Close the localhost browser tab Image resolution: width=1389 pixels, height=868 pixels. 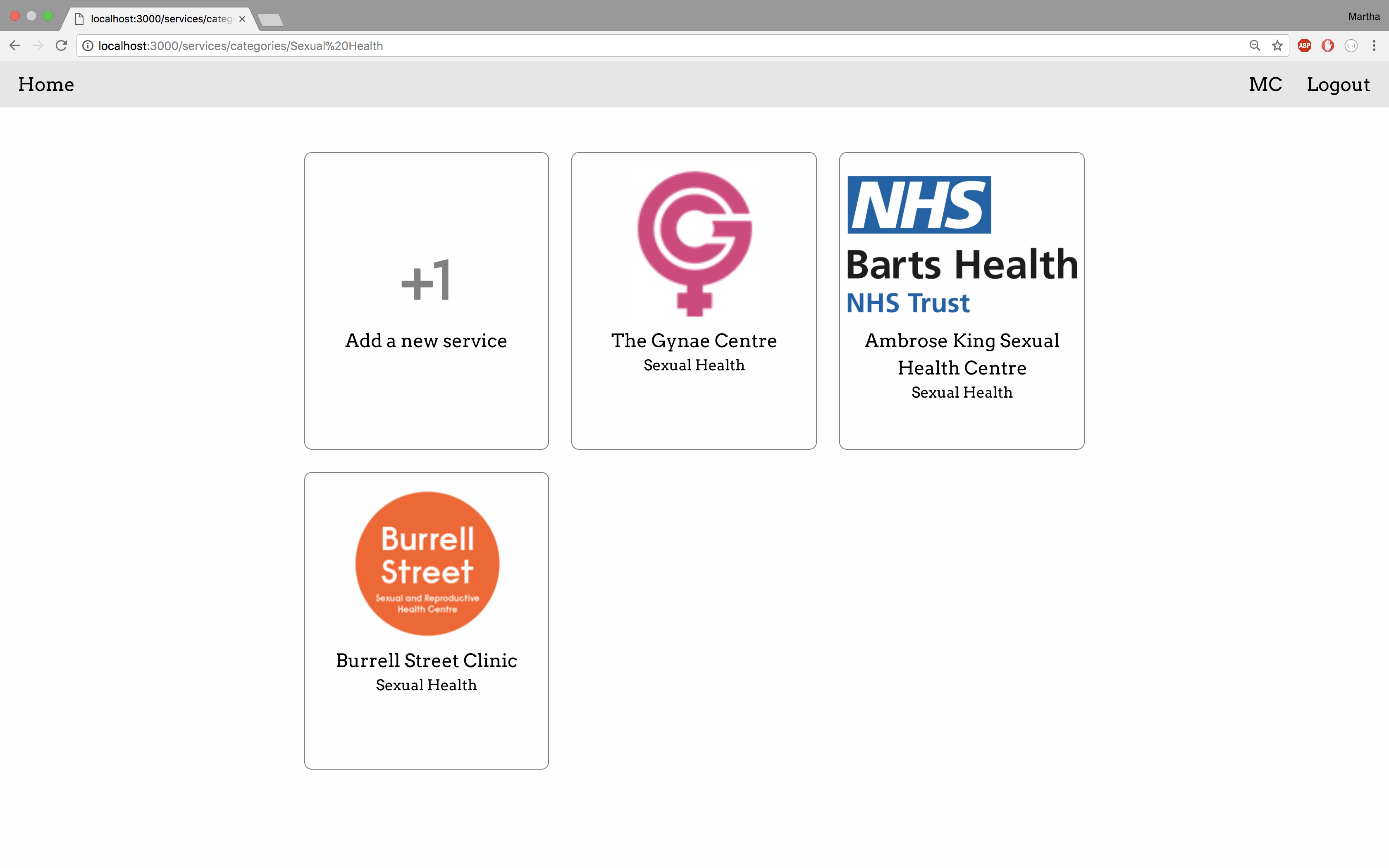point(242,19)
